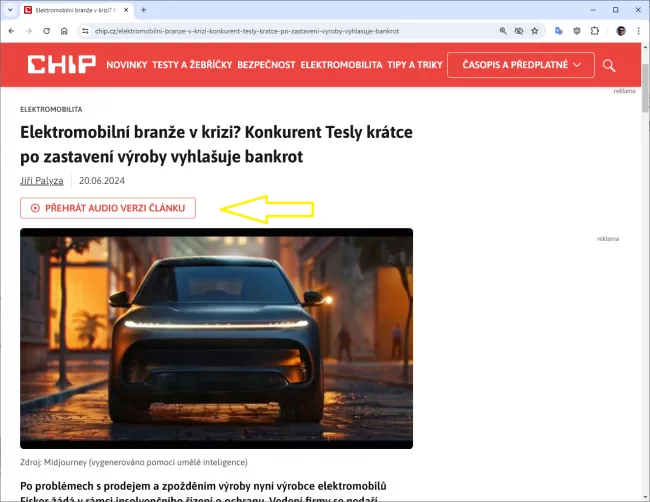Open author Jiří Palyza's profile link
The height and width of the screenshot is (502, 650).
click(41, 181)
